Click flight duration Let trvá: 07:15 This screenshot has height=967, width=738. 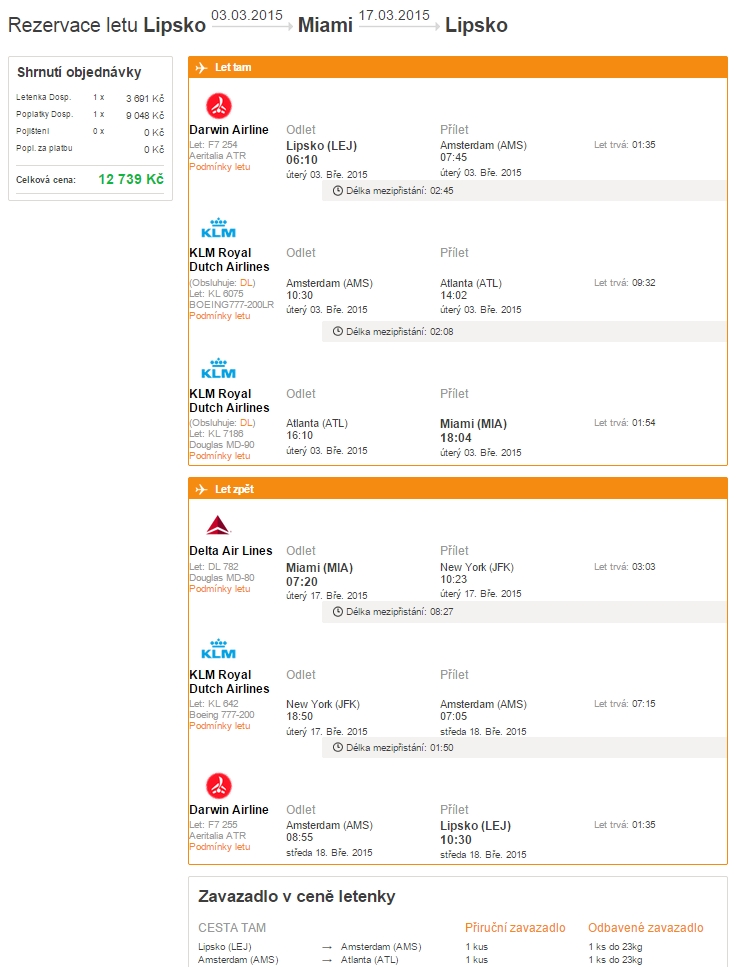coord(625,704)
